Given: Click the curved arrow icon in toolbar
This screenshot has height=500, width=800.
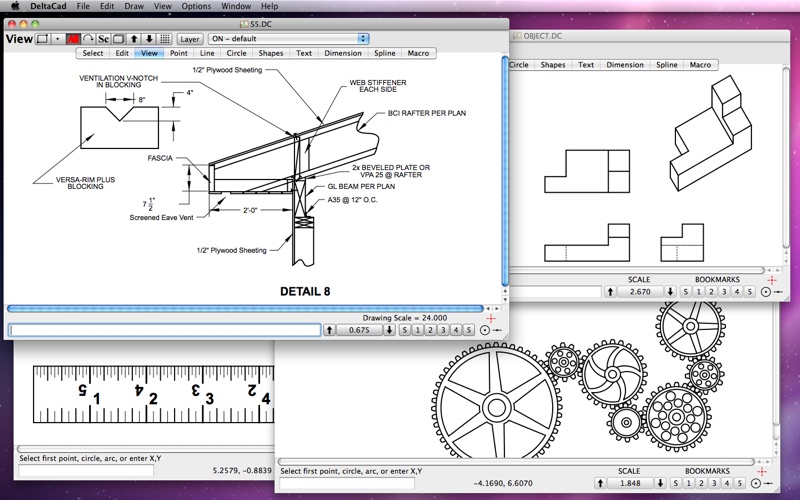Looking at the screenshot, I should click(x=88, y=39).
